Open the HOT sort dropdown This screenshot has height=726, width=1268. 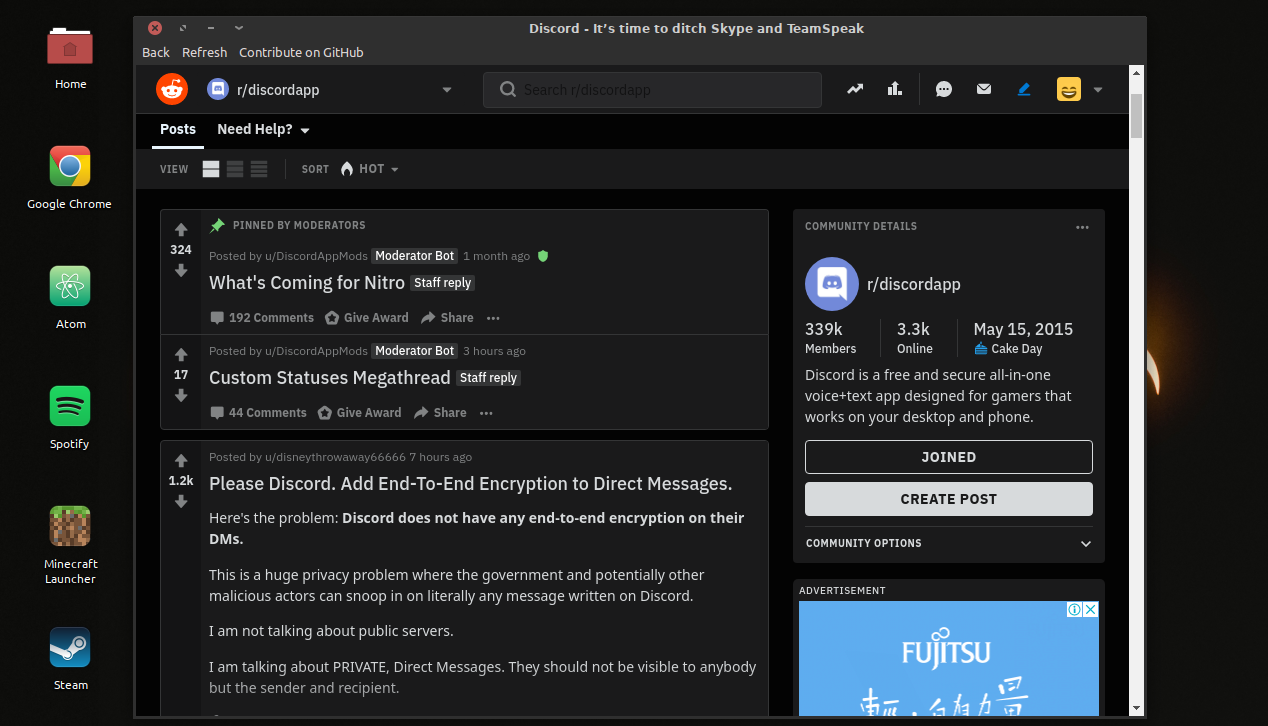coord(369,169)
